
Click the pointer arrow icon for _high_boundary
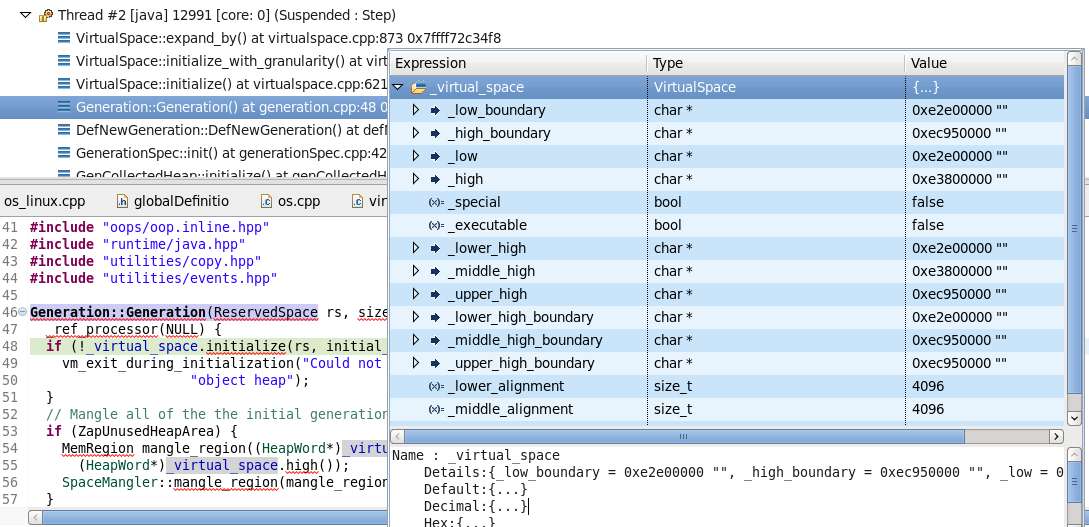pyautogui.click(x=435, y=133)
